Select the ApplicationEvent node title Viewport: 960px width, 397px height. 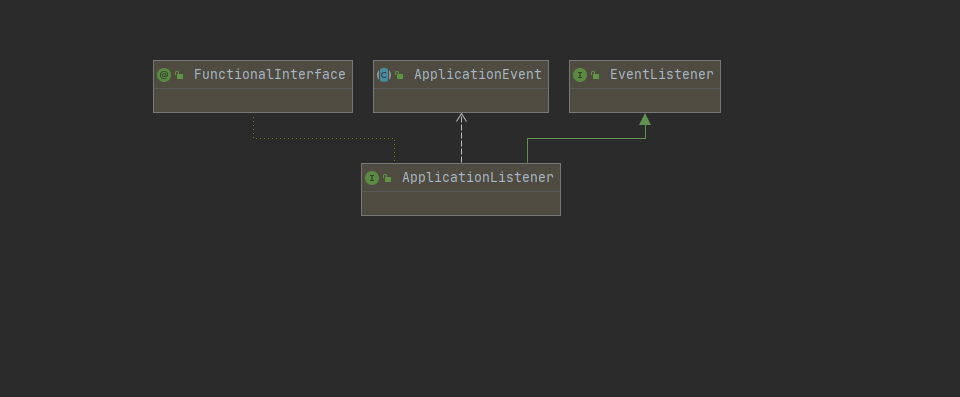point(478,75)
